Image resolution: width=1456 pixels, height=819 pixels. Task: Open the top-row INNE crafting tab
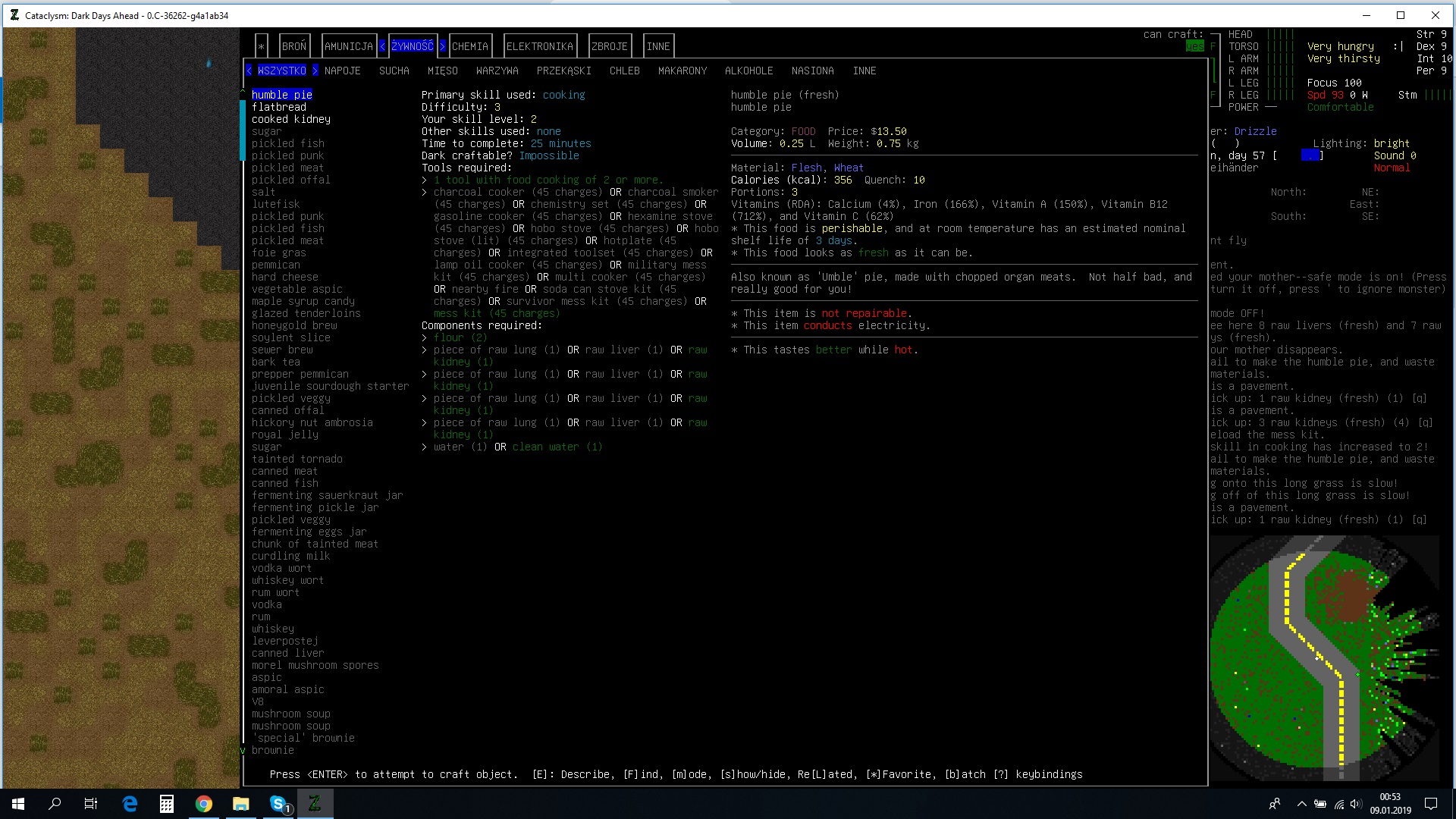pyautogui.click(x=658, y=46)
